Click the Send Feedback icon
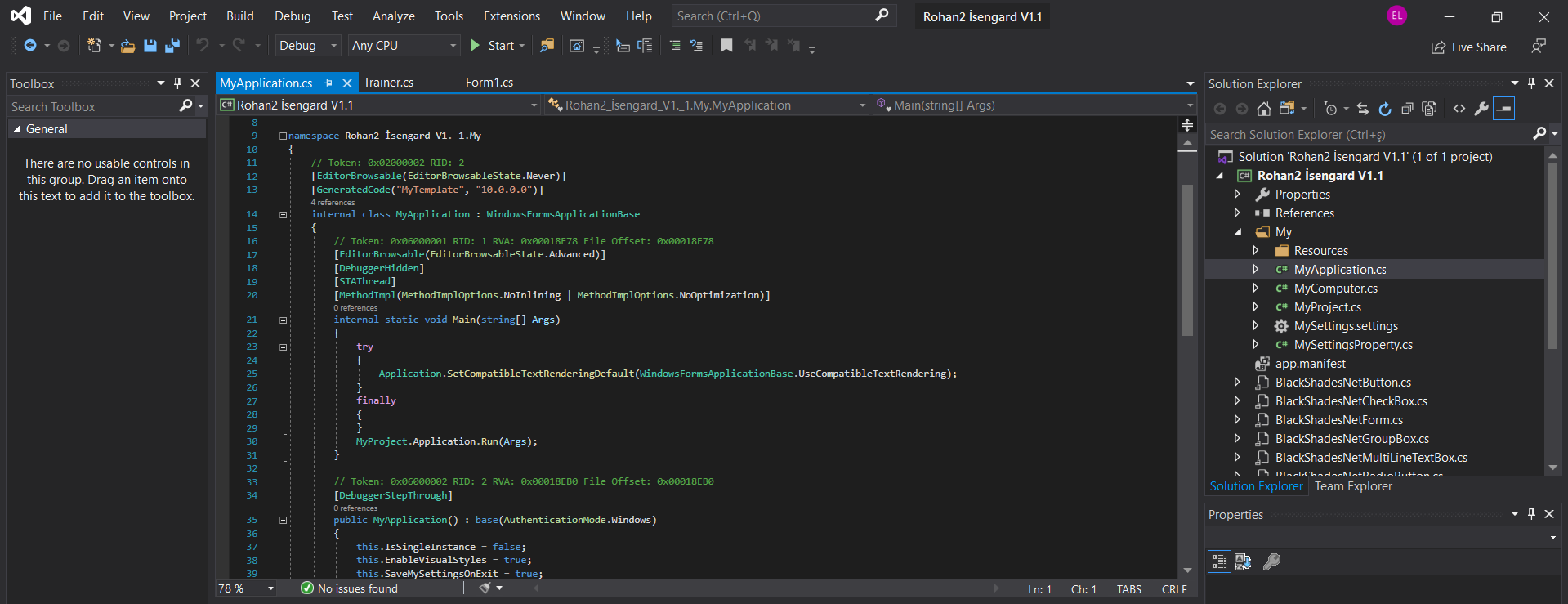 point(1539,47)
